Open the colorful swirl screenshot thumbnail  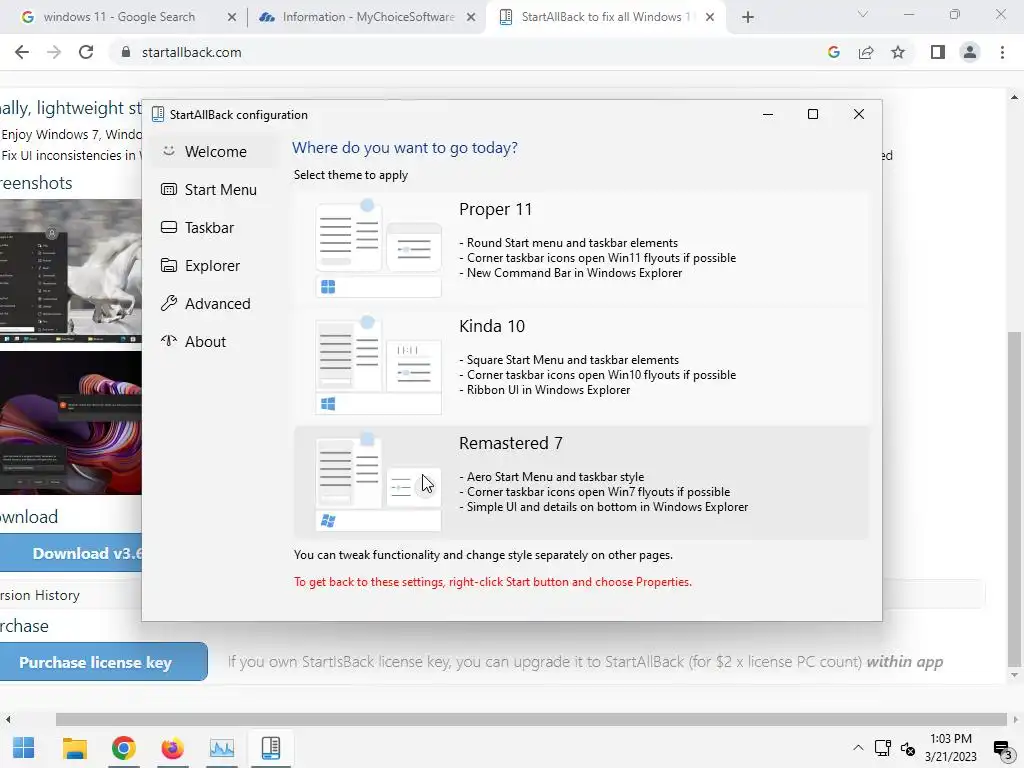(71, 423)
